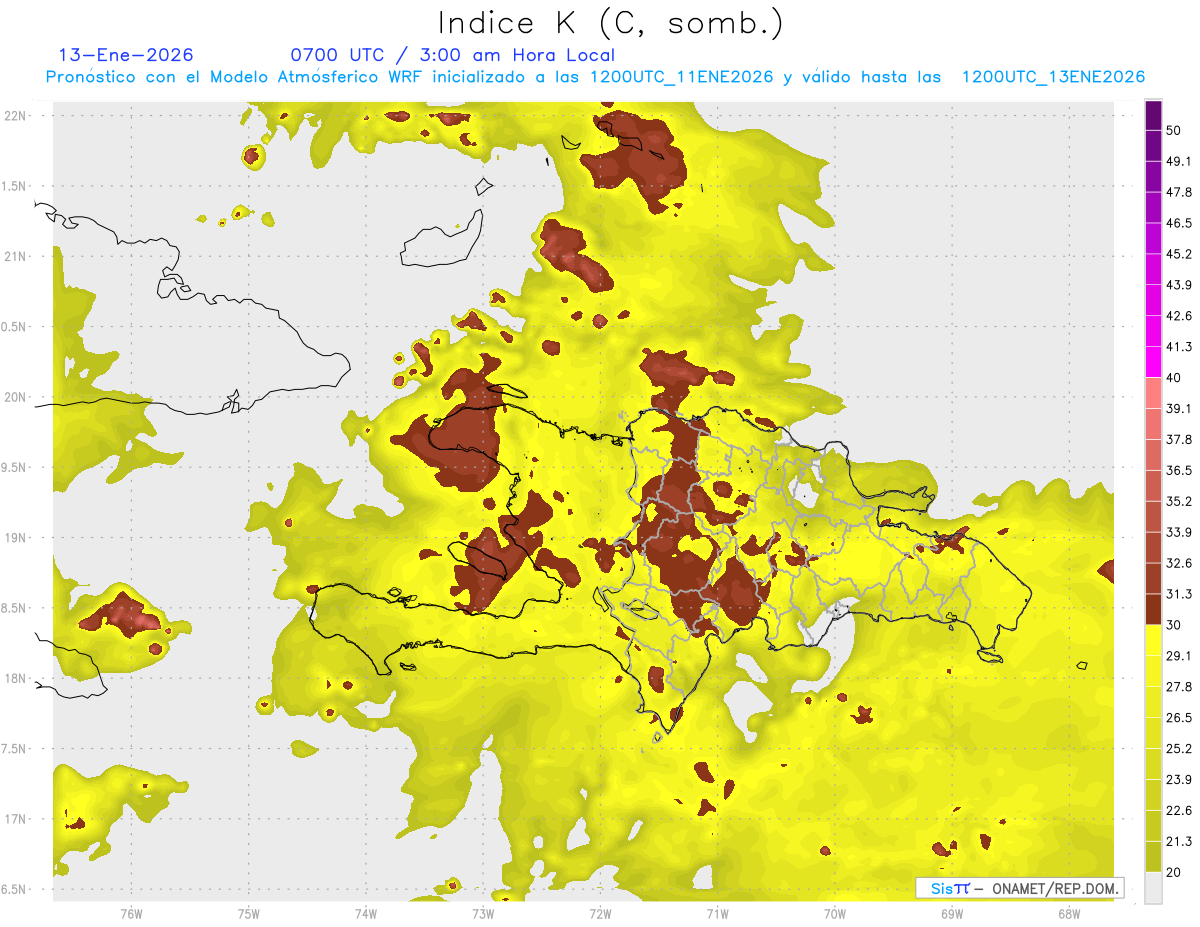Click the 'Indice K (C, somb.)' title
The image size is (1200, 927).
(x=610, y=23)
